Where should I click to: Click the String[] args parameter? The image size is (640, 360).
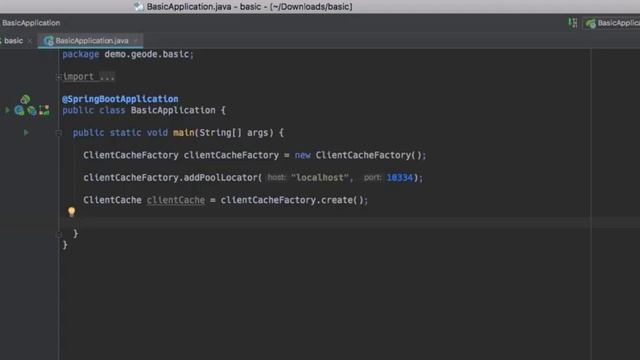coord(236,133)
